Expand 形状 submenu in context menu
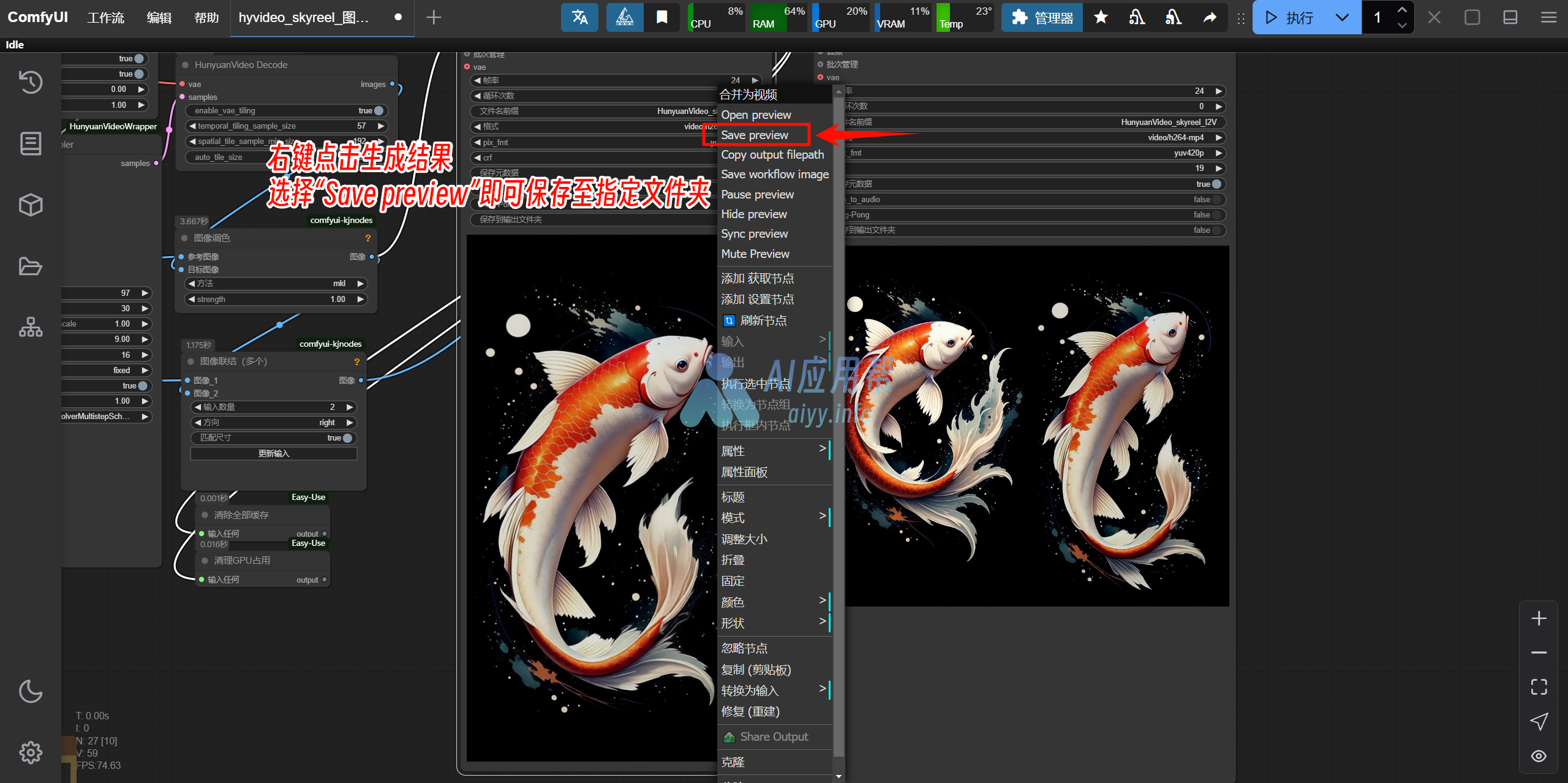 (x=774, y=623)
